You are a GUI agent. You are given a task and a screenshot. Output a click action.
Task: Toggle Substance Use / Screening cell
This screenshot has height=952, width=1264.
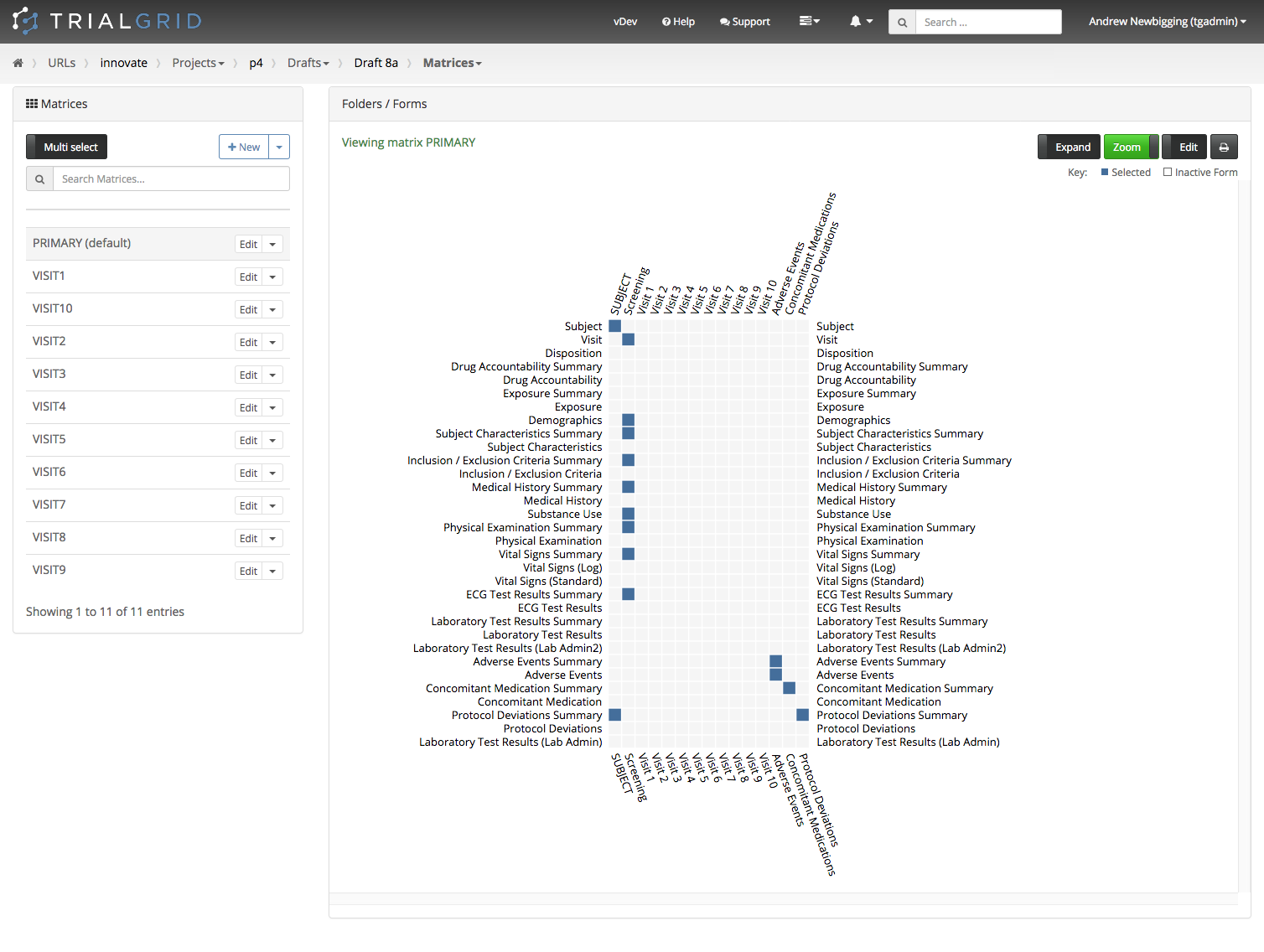[x=629, y=514]
